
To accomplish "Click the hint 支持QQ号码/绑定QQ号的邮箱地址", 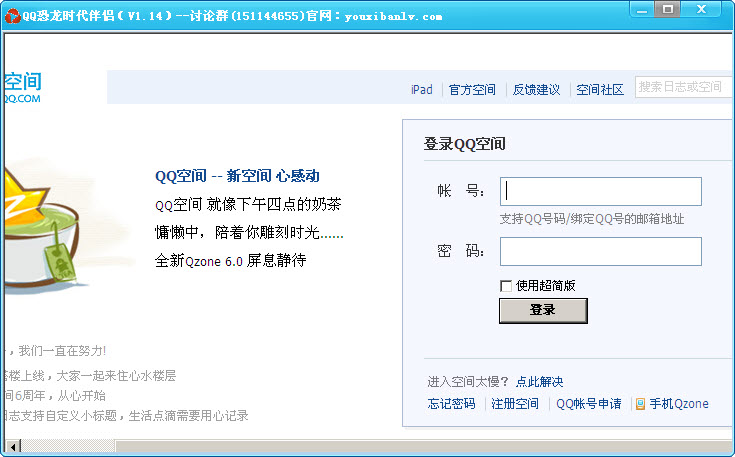I will click(x=592, y=219).
